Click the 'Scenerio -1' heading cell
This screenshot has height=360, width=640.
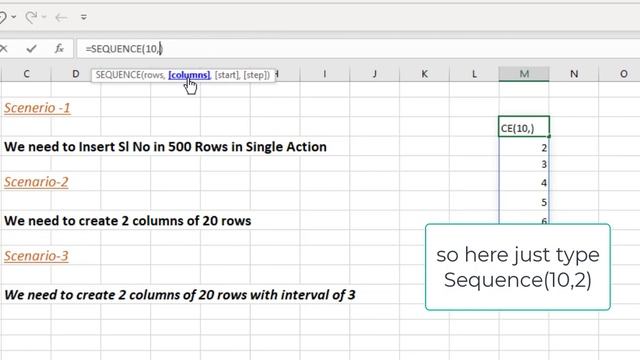(x=37, y=108)
